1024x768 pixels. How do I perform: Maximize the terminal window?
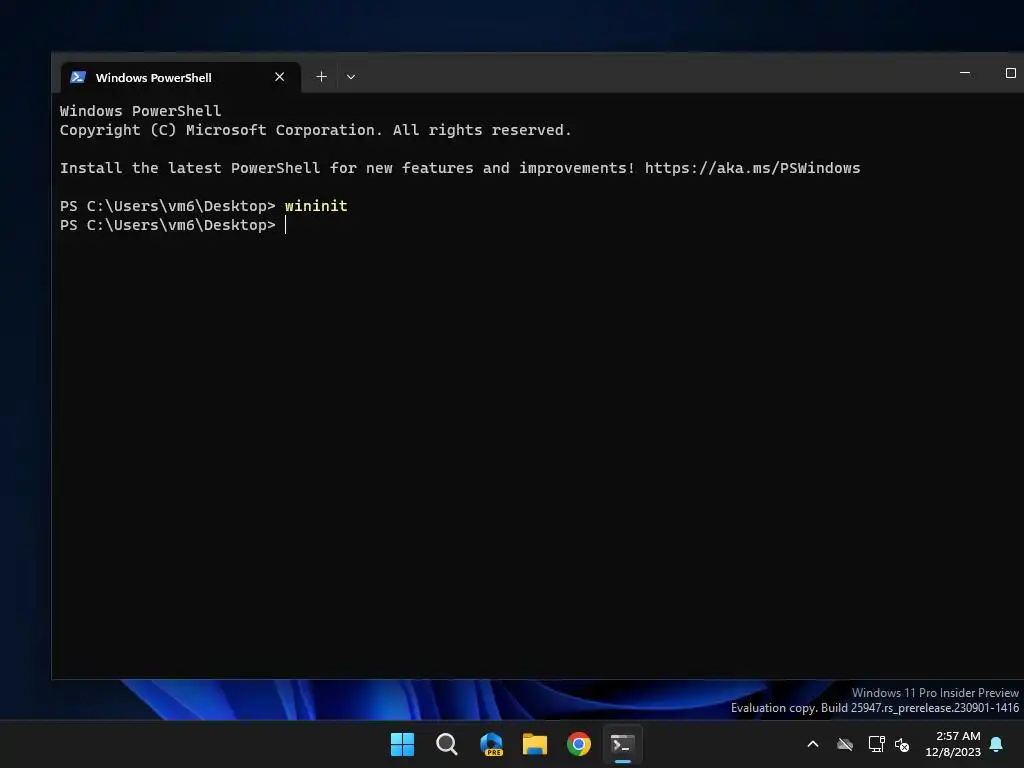coord(1010,73)
